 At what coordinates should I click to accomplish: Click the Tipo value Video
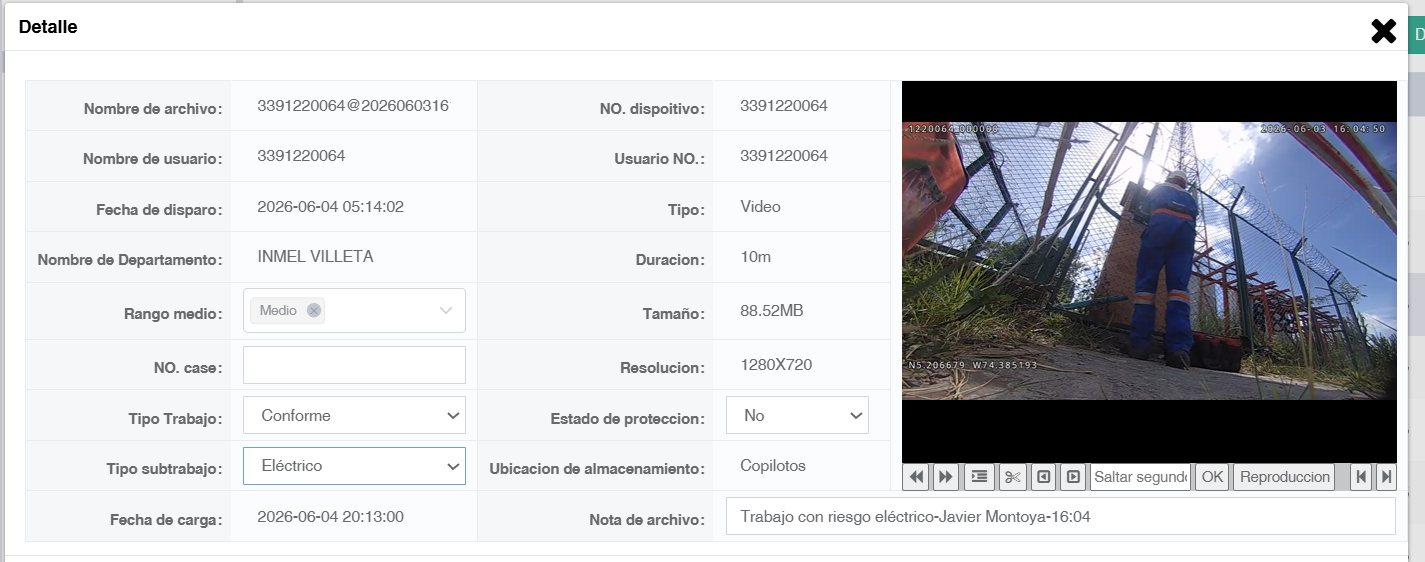[761, 207]
